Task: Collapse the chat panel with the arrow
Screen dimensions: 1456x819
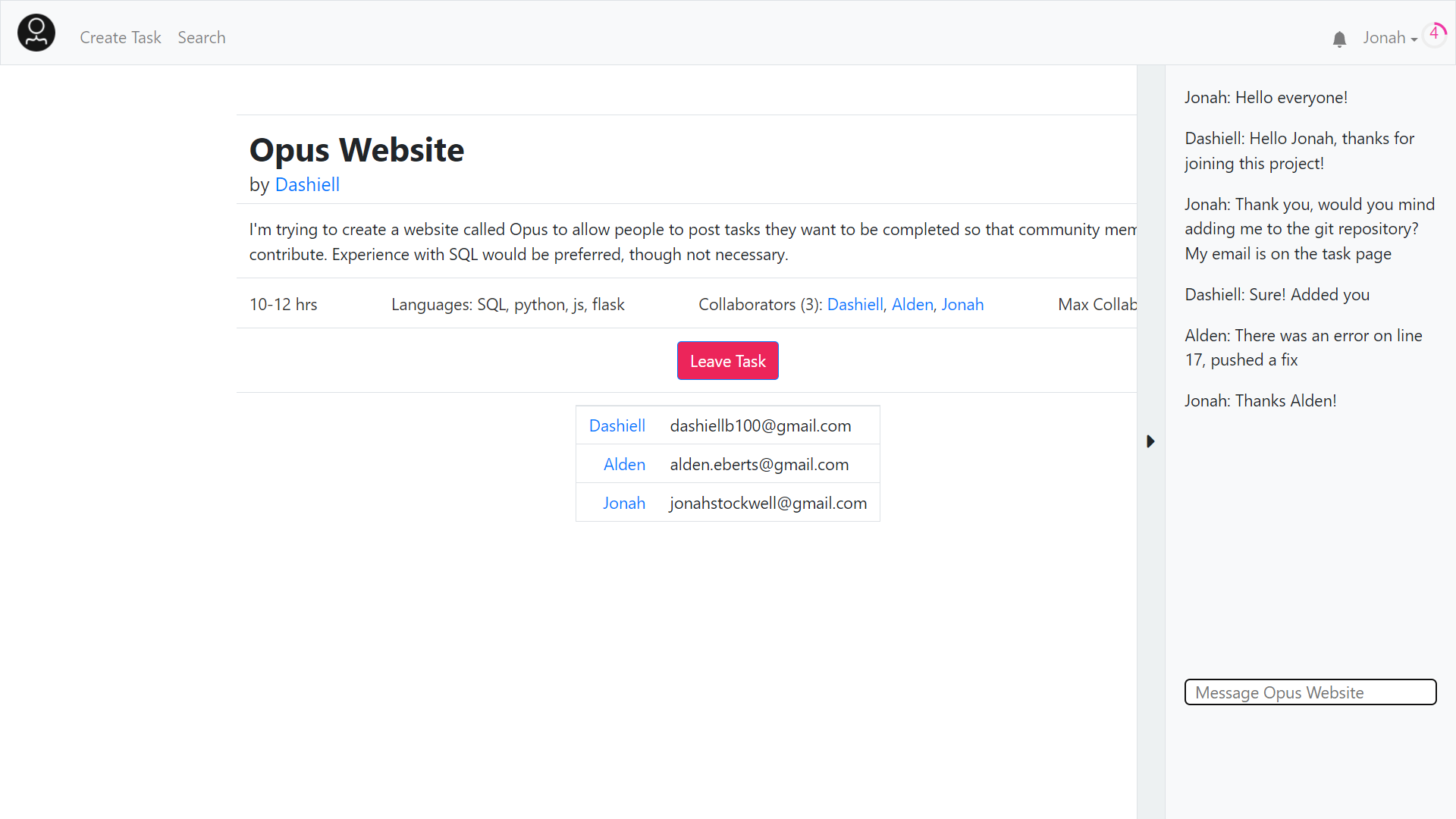Action: (x=1150, y=441)
